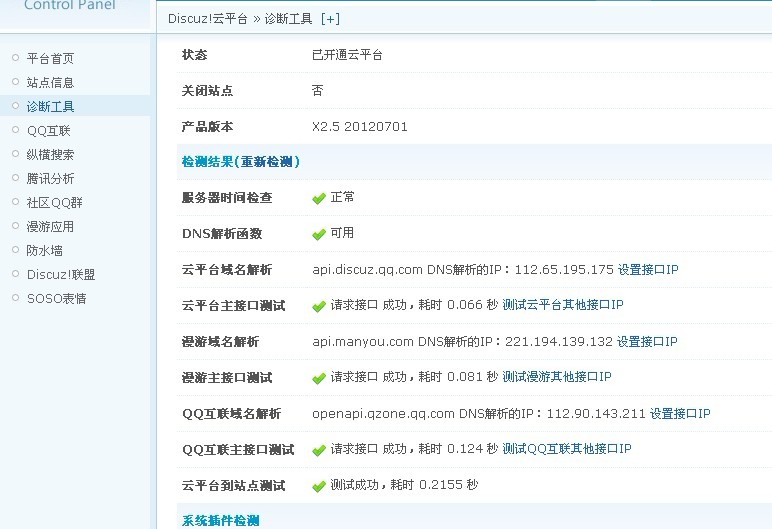The image size is (772, 529).
Task: Click green checkmark beside 服务器时间检查 正常
Action: [x=319, y=198]
